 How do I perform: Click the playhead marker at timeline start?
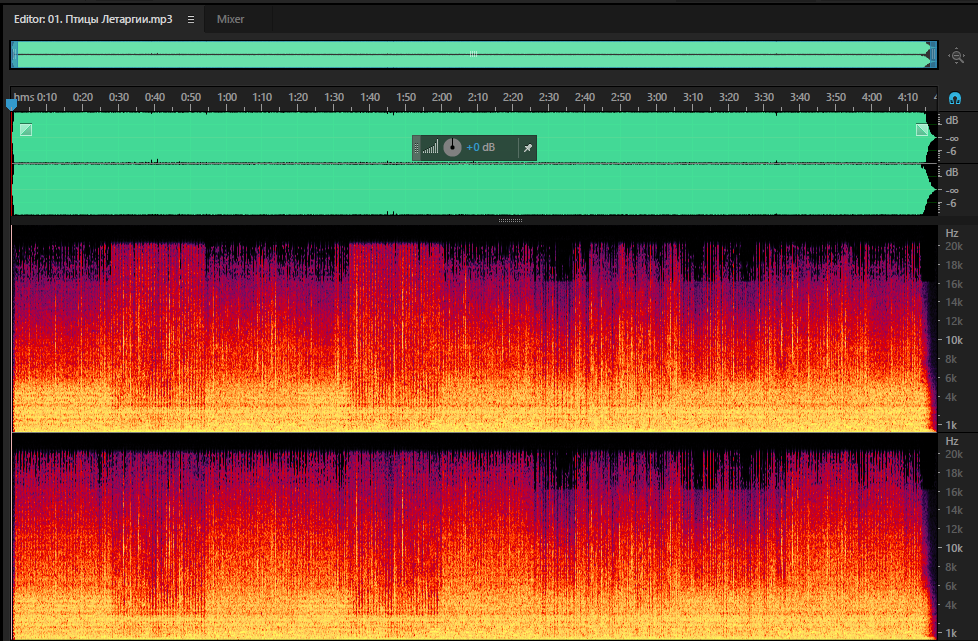(11, 105)
